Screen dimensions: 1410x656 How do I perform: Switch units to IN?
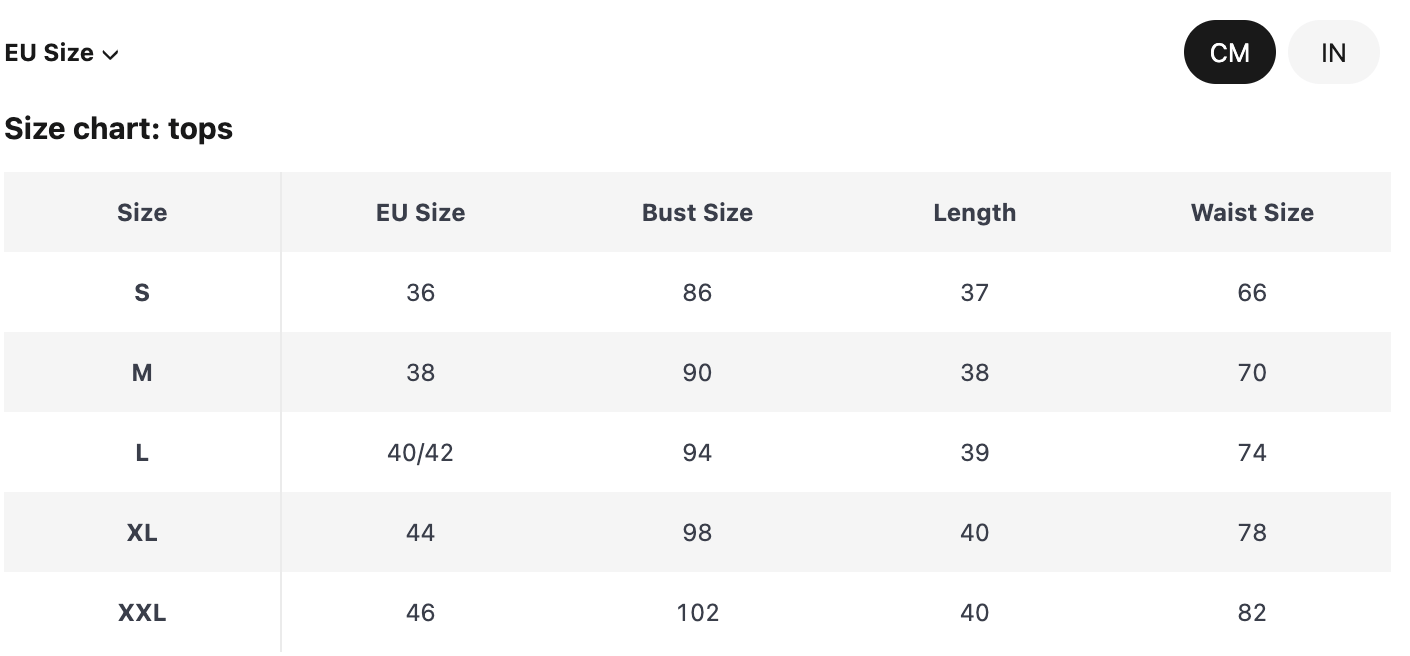(1333, 53)
